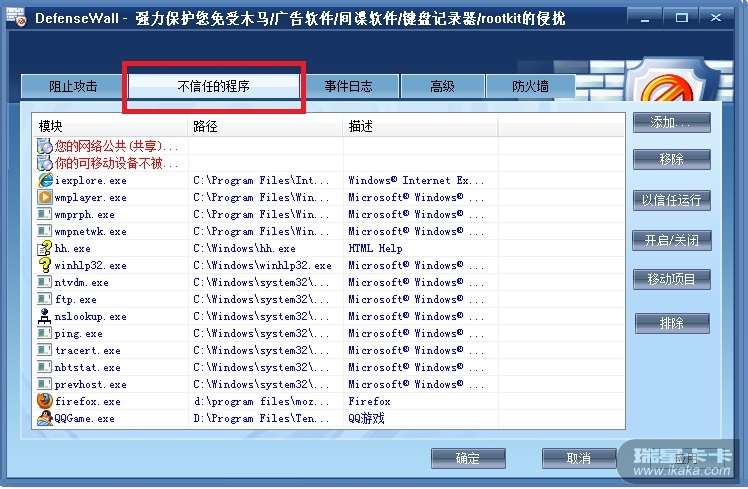Click the hh.exe help icon
Viewport: 748px width, 489px height.
45,248
